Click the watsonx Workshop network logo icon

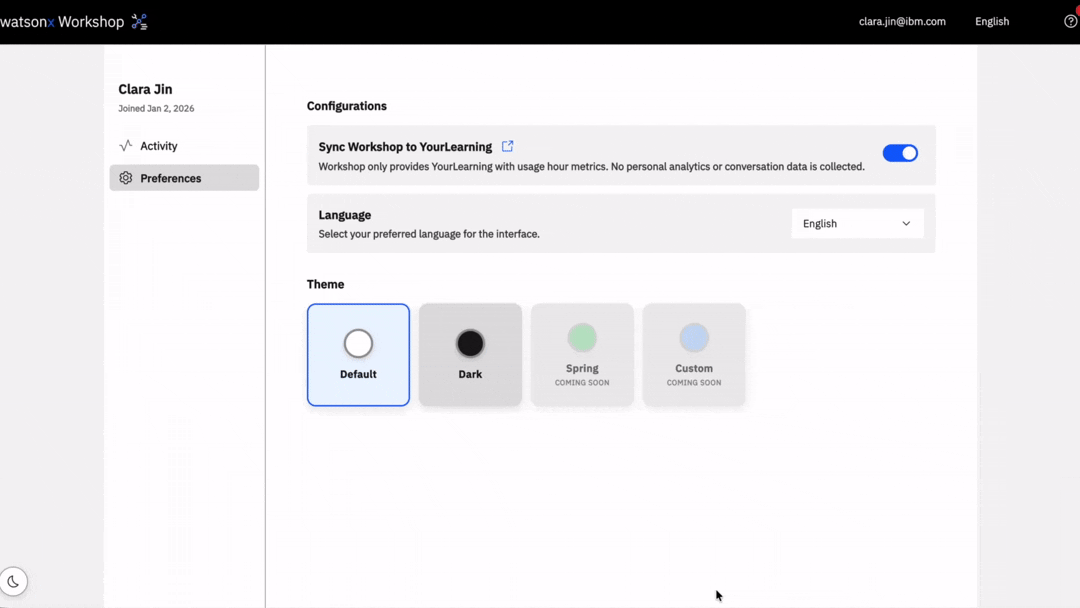[x=139, y=22]
